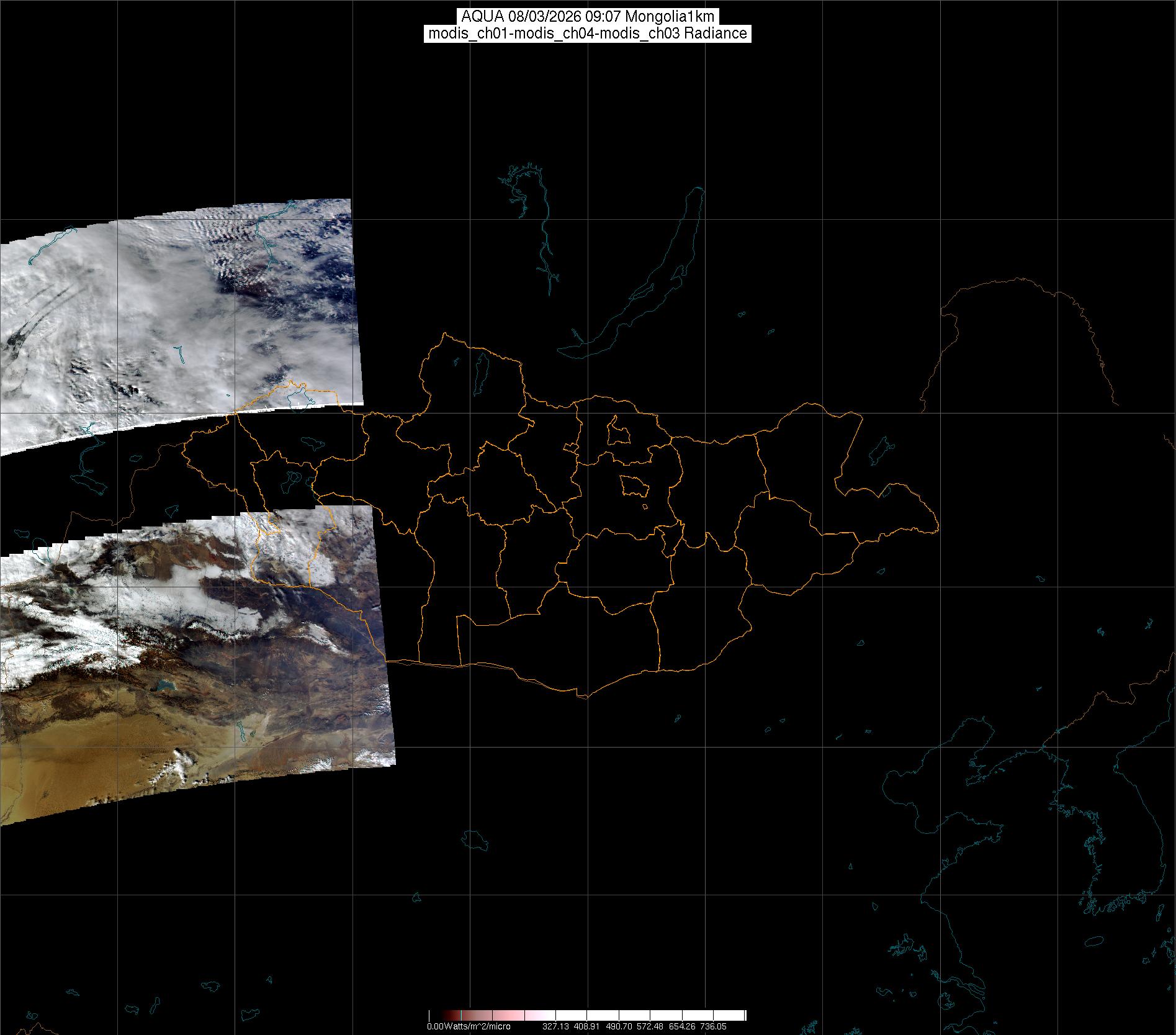Click the AQUA 08/03/2026 09:07 Mongolia1km title
This screenshot has width=1176, height=1035.
pyautogui.click(x=587, y=17)
